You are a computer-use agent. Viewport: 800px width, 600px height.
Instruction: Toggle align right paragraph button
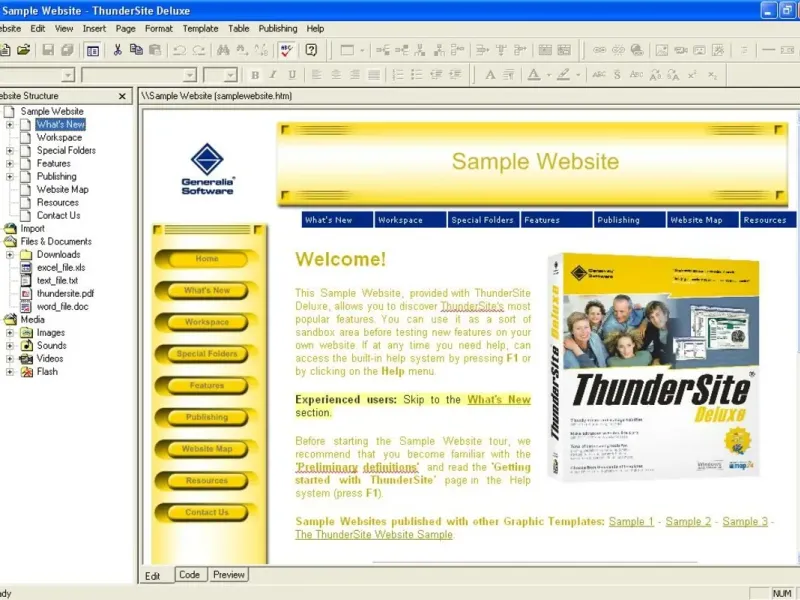click(x=355, y=76)
